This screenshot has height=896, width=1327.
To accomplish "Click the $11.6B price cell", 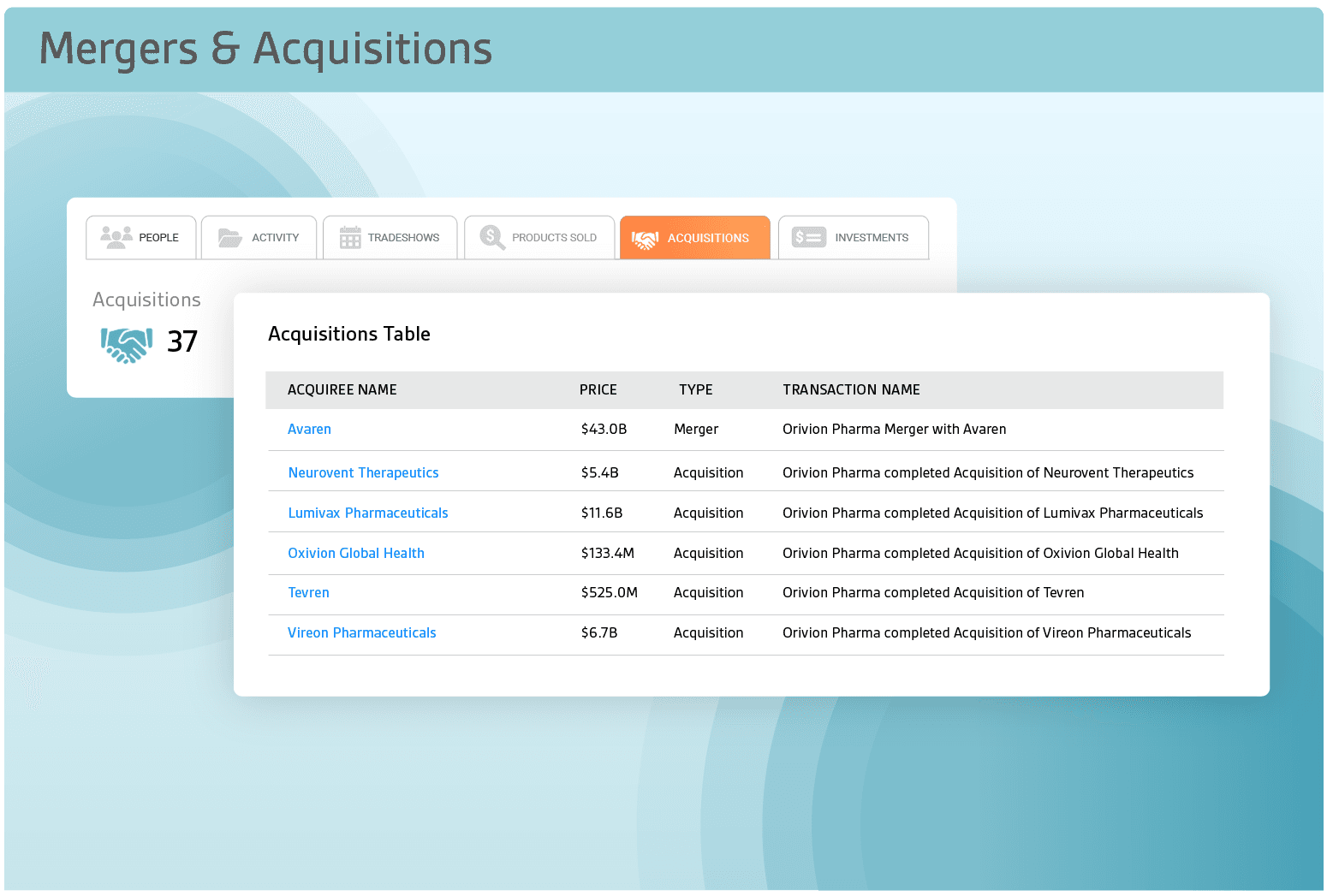I will (x=602, y=513).
